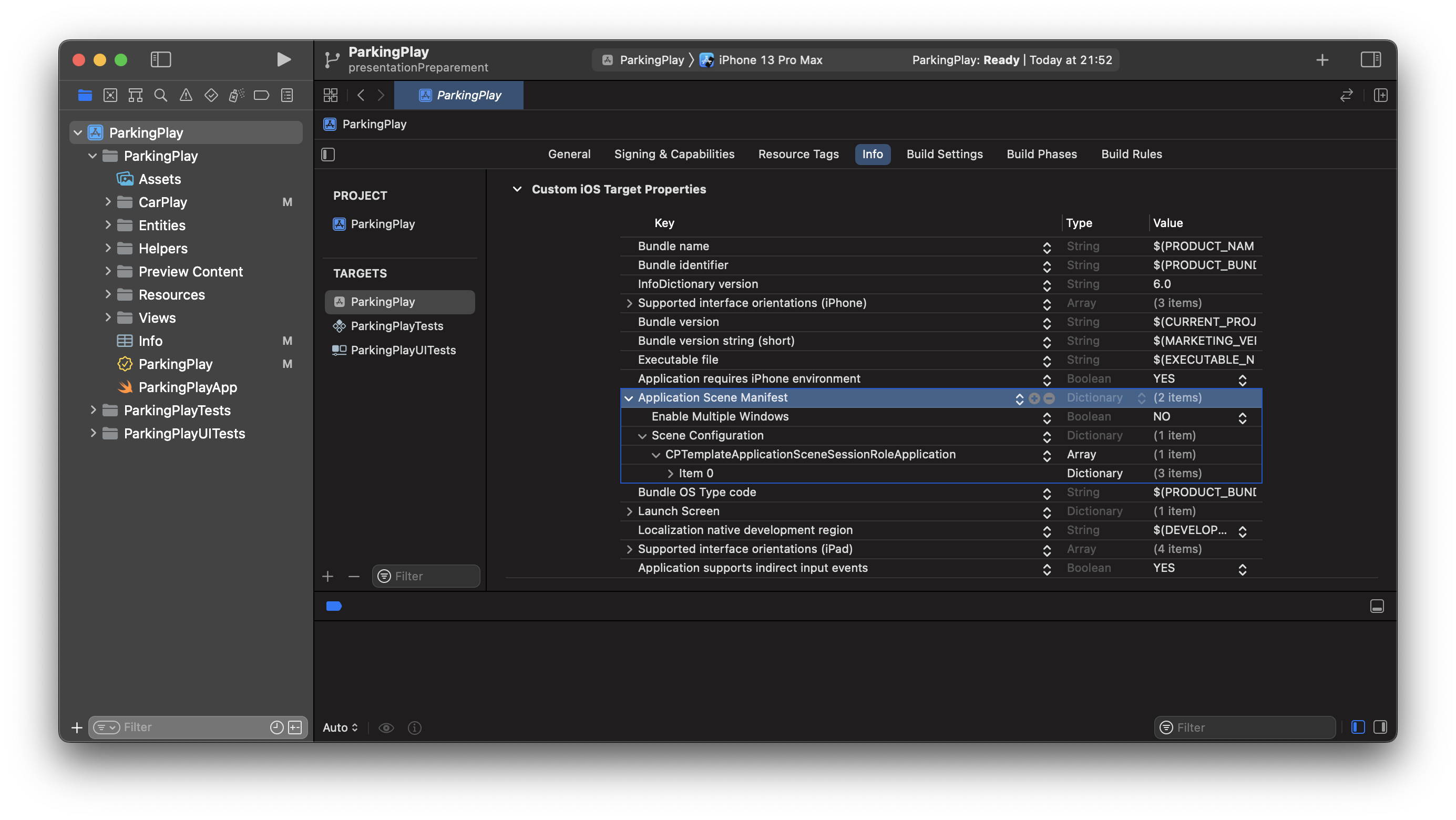This screenshot has width=1456, height=820.
Task: Open the Symbol navigator
Action: pos(135,95)
